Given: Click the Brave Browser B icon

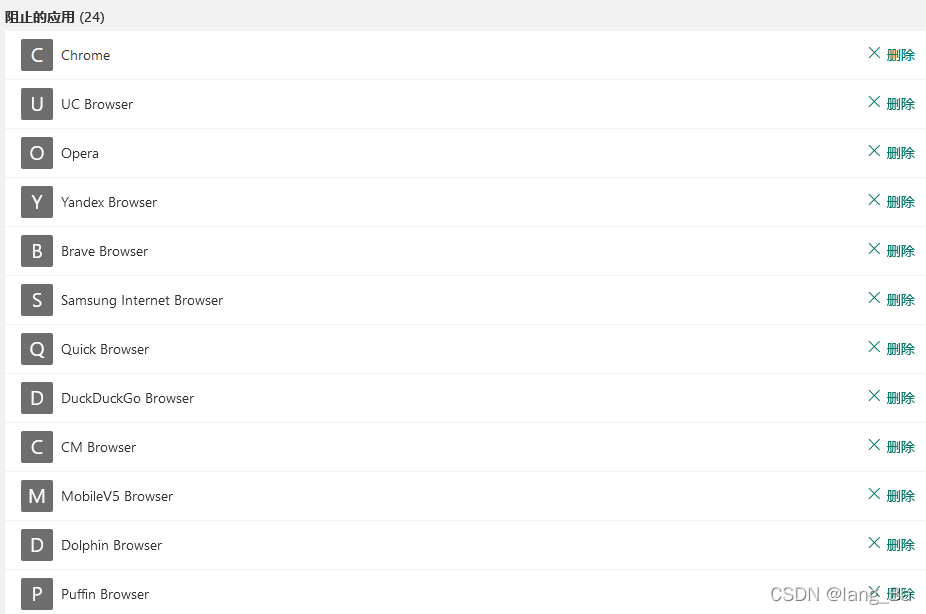Looking at the screenshot, I should (x=37, y=251).
